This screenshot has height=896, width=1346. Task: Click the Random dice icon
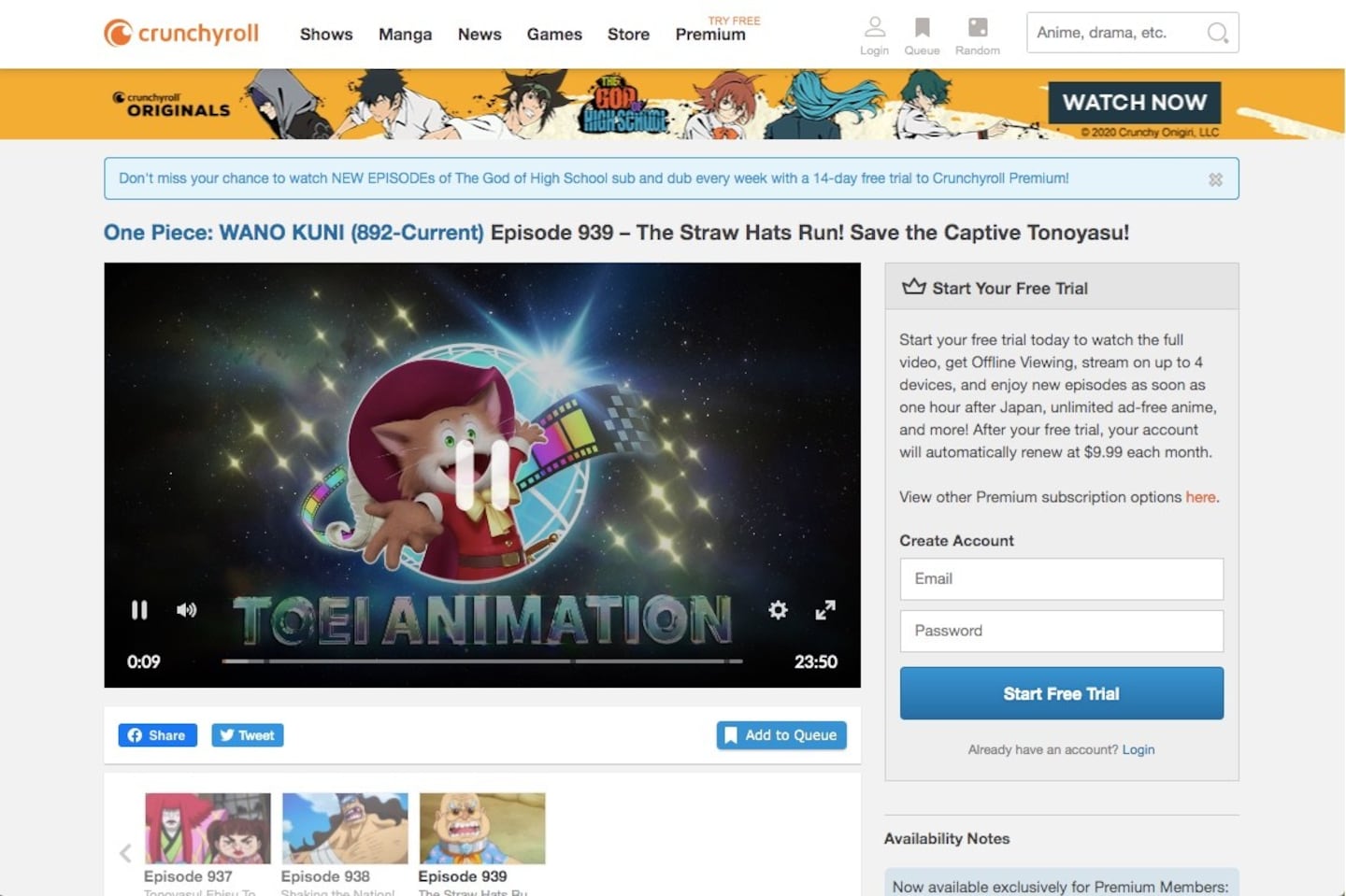click(978, 27)
